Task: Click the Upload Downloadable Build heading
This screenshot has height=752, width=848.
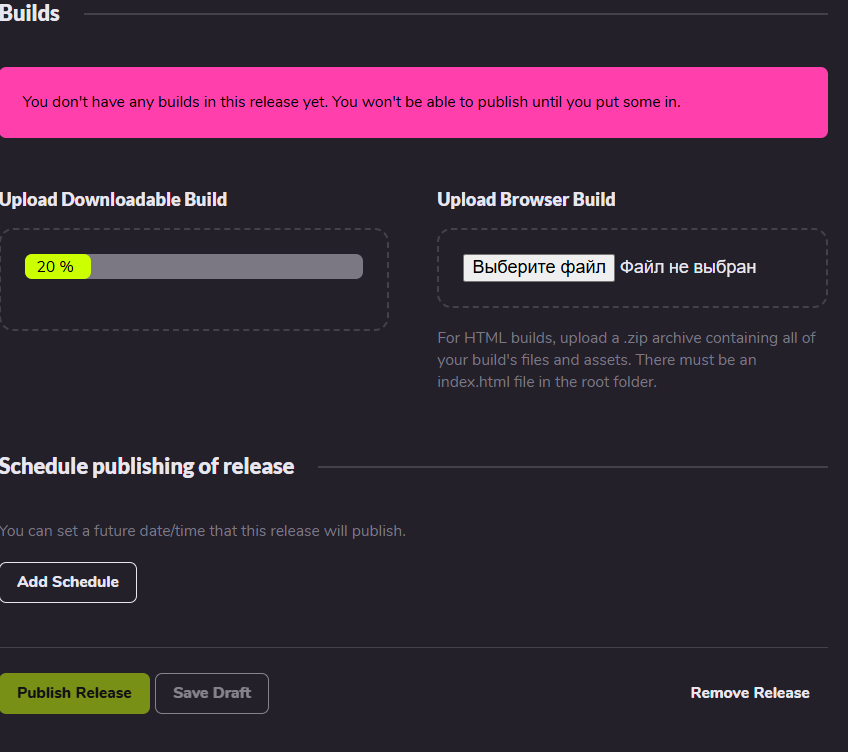Action: (114, 200)
